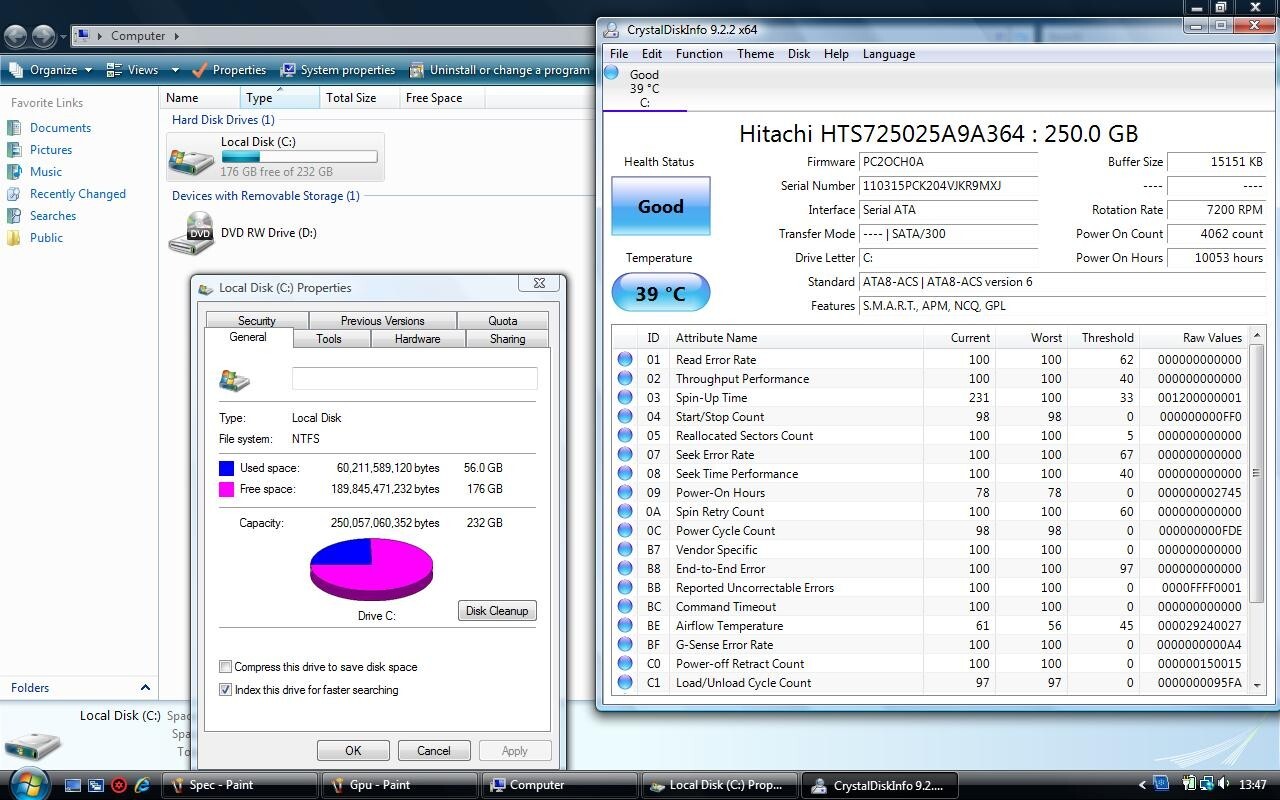Screen dimensions: 1280x800
Task: Click the Switch Between Windows quick launch icon
Action: pos(96,785)
